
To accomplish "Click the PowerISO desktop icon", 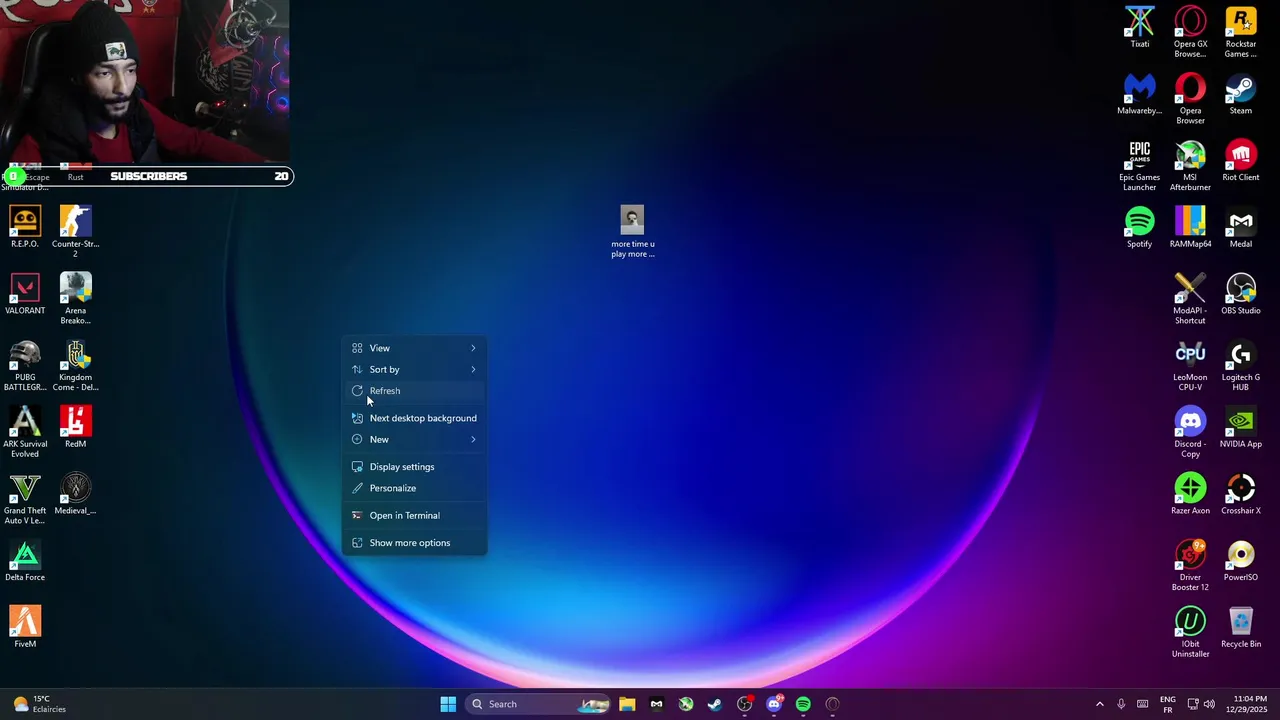I will pyautogui.click(x=1241, y=561).
